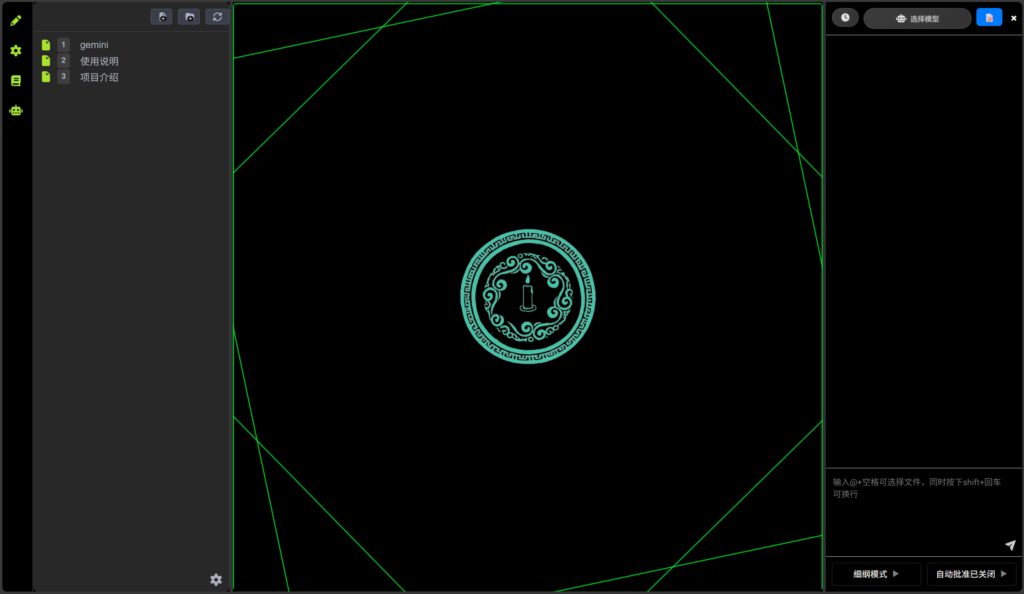Open settings from the left sidebar gear

pos(15,50)
